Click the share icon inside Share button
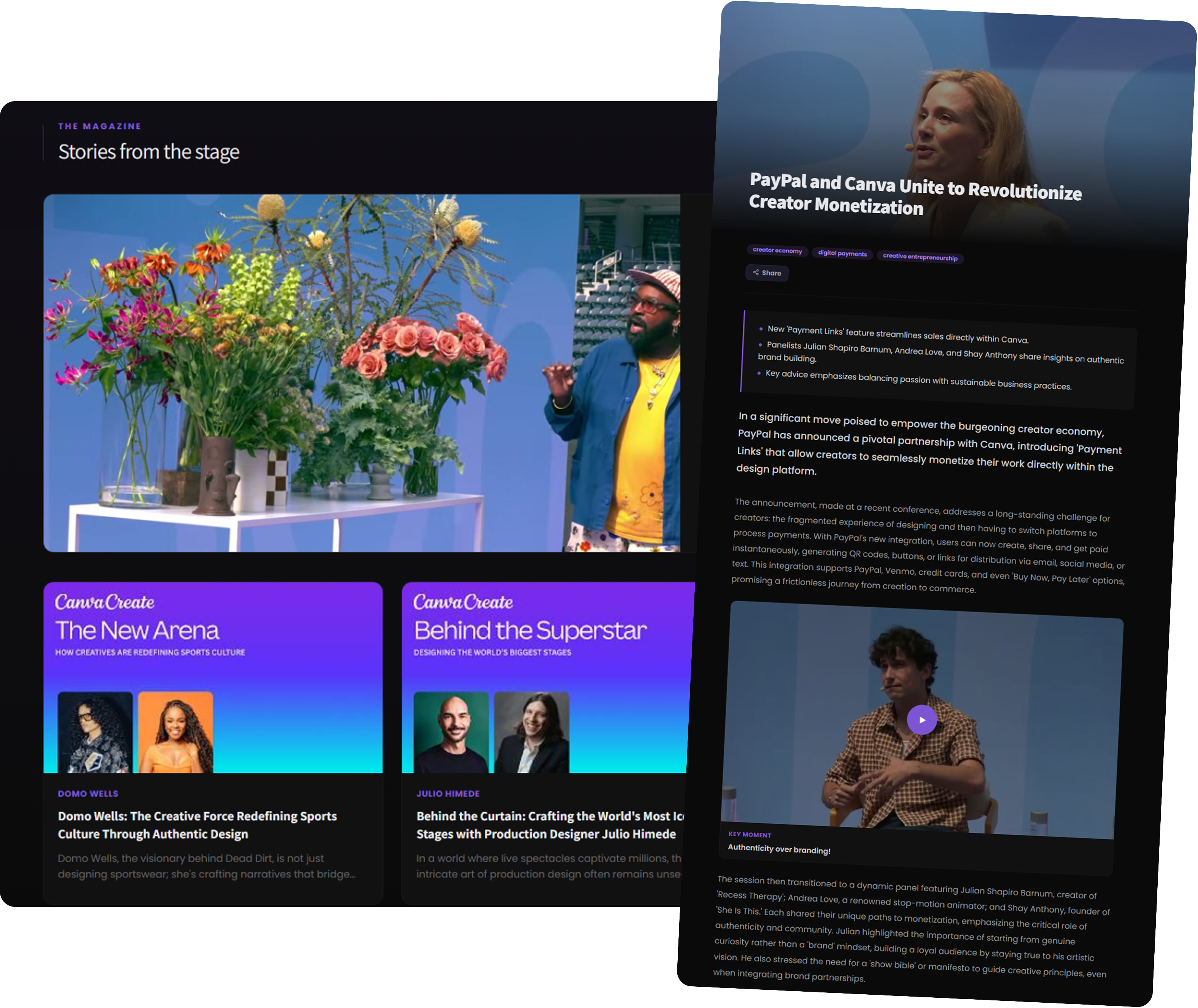Viewport: 1198px width, 1008px height. point(756,272)
